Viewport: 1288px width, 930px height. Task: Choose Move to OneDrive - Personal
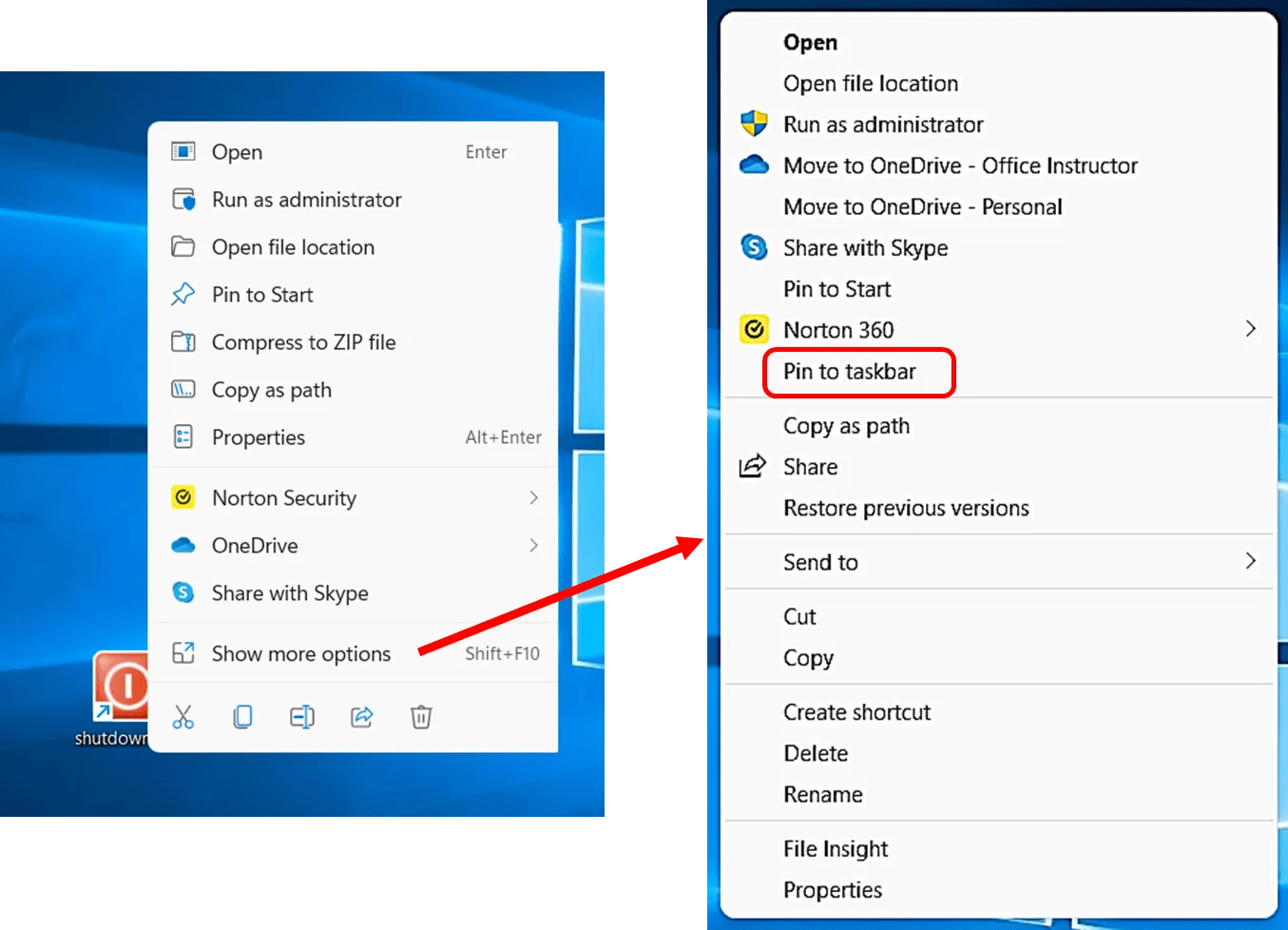922,206
